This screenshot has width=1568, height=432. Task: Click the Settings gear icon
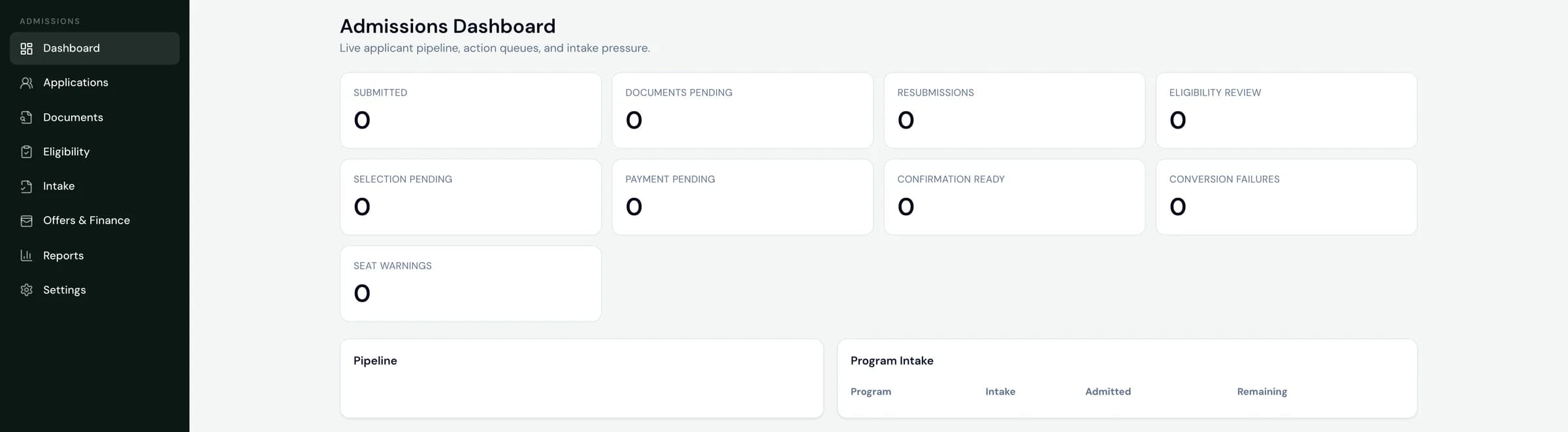pos(26,290)
